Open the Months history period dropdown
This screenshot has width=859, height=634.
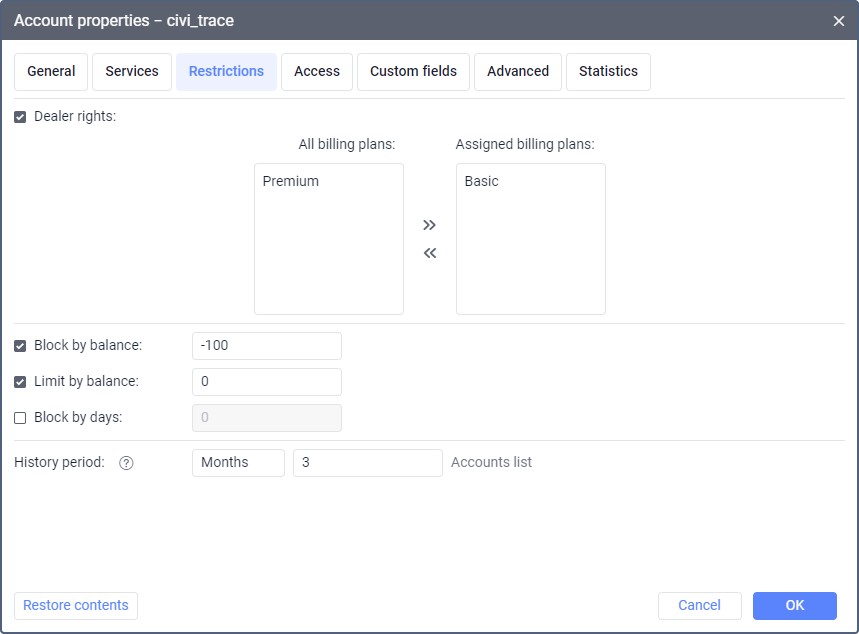coord(238,463)
